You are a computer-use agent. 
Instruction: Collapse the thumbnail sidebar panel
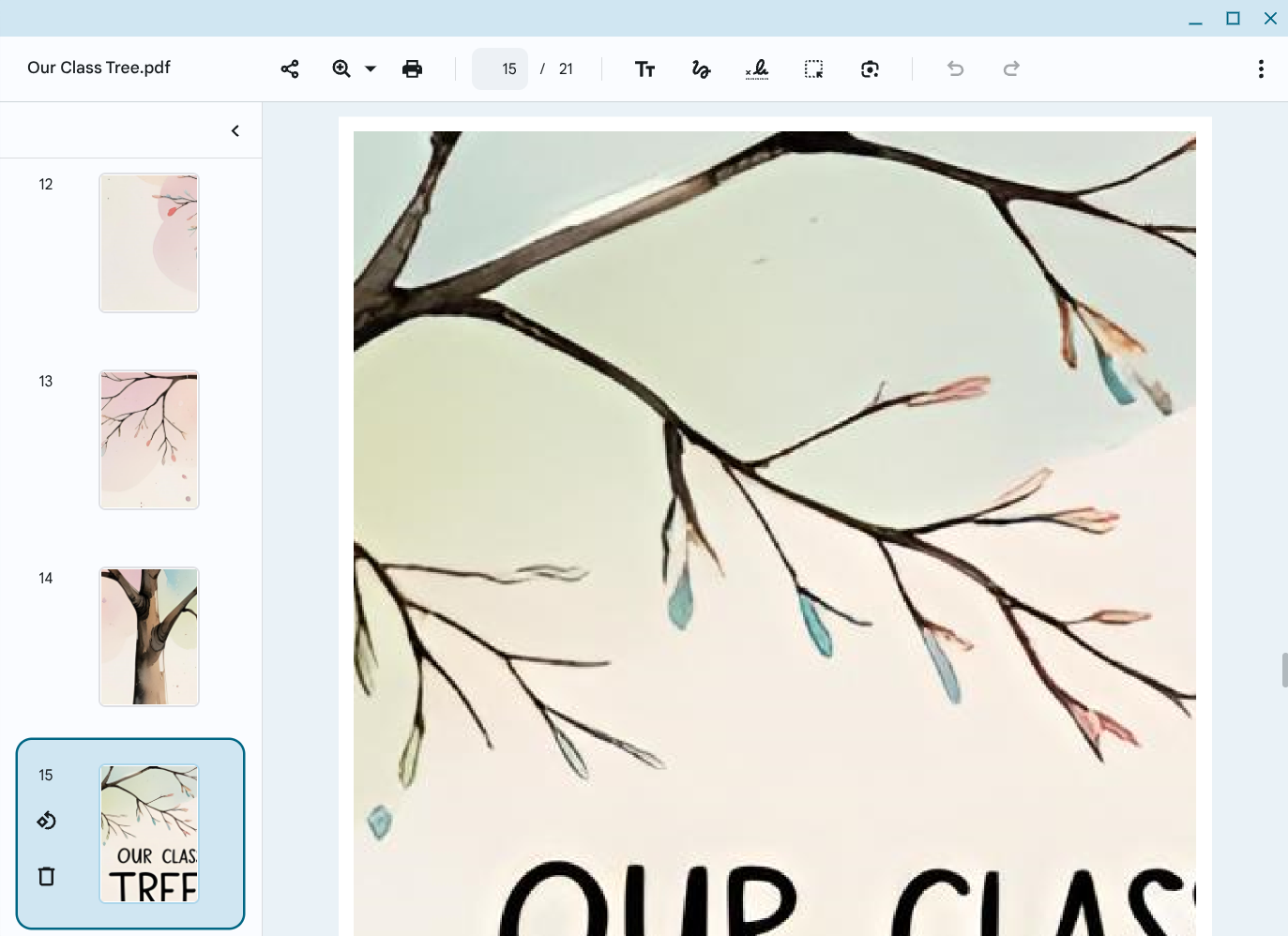[235, 130]
